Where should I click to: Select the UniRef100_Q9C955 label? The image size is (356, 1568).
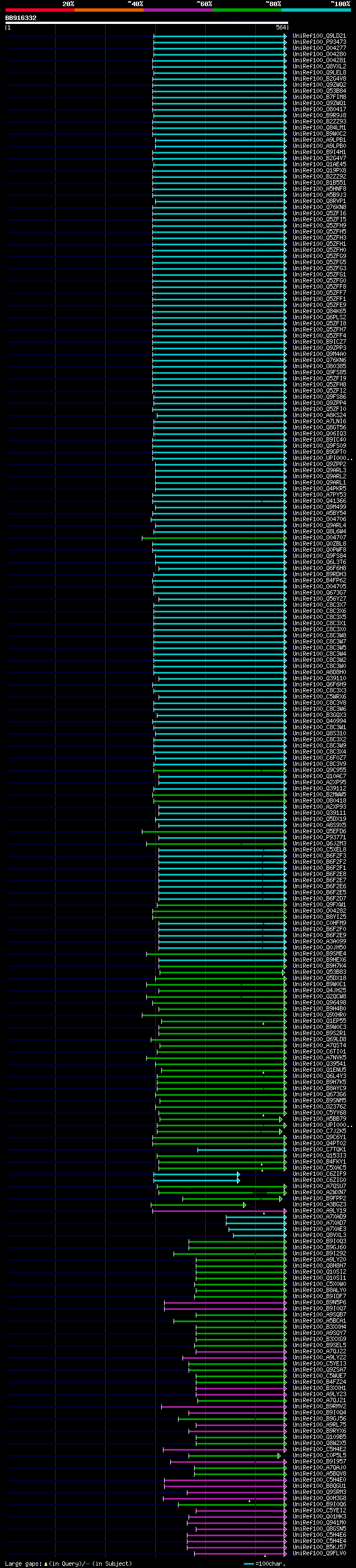pos(319,770)
